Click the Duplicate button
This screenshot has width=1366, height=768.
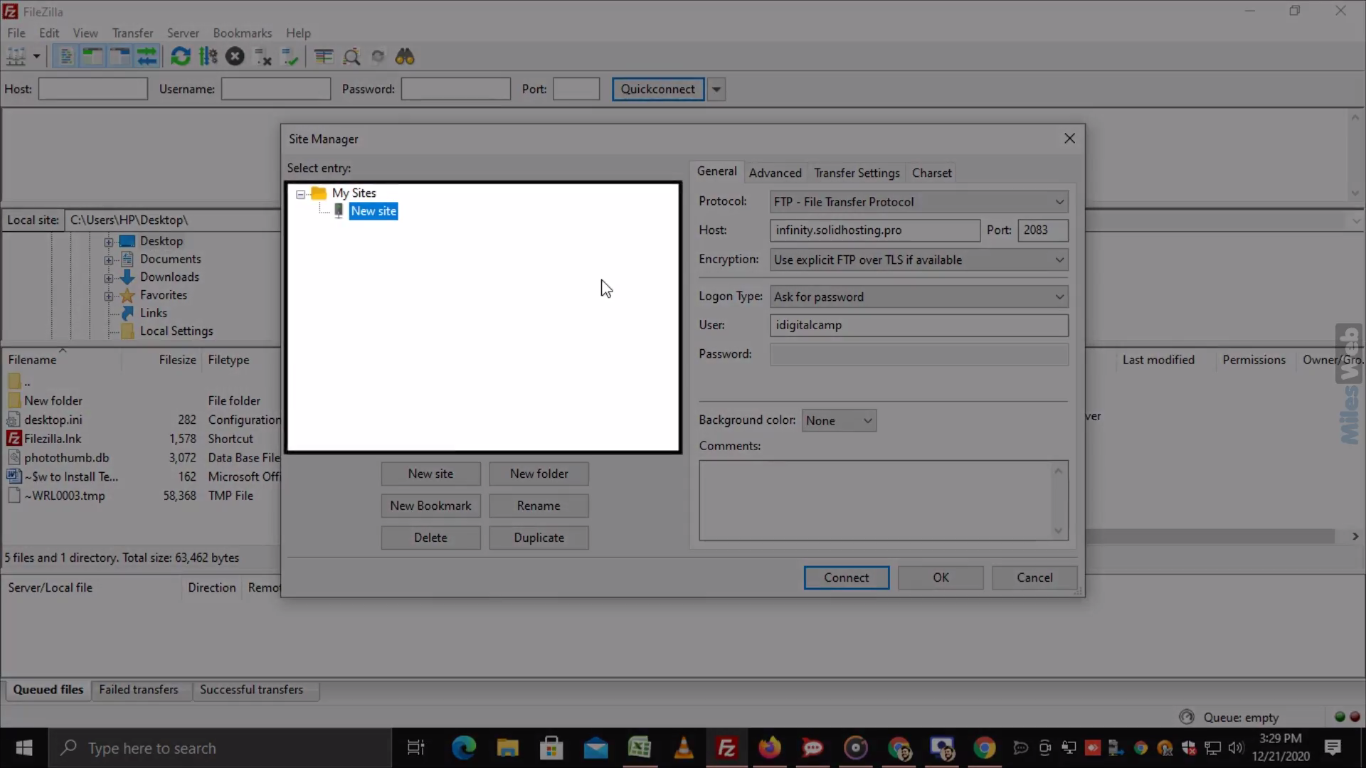click(539, 538)
